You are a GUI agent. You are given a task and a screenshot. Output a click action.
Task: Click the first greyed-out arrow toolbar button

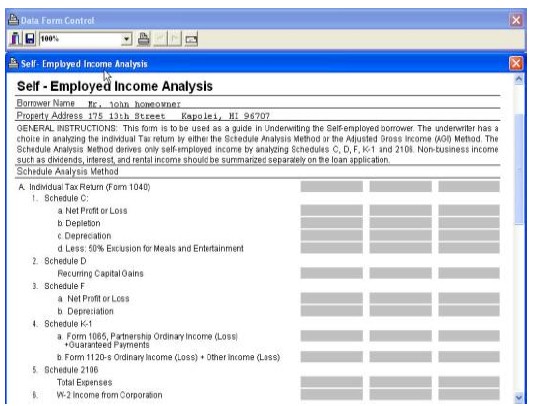click(x=160, y=39)
